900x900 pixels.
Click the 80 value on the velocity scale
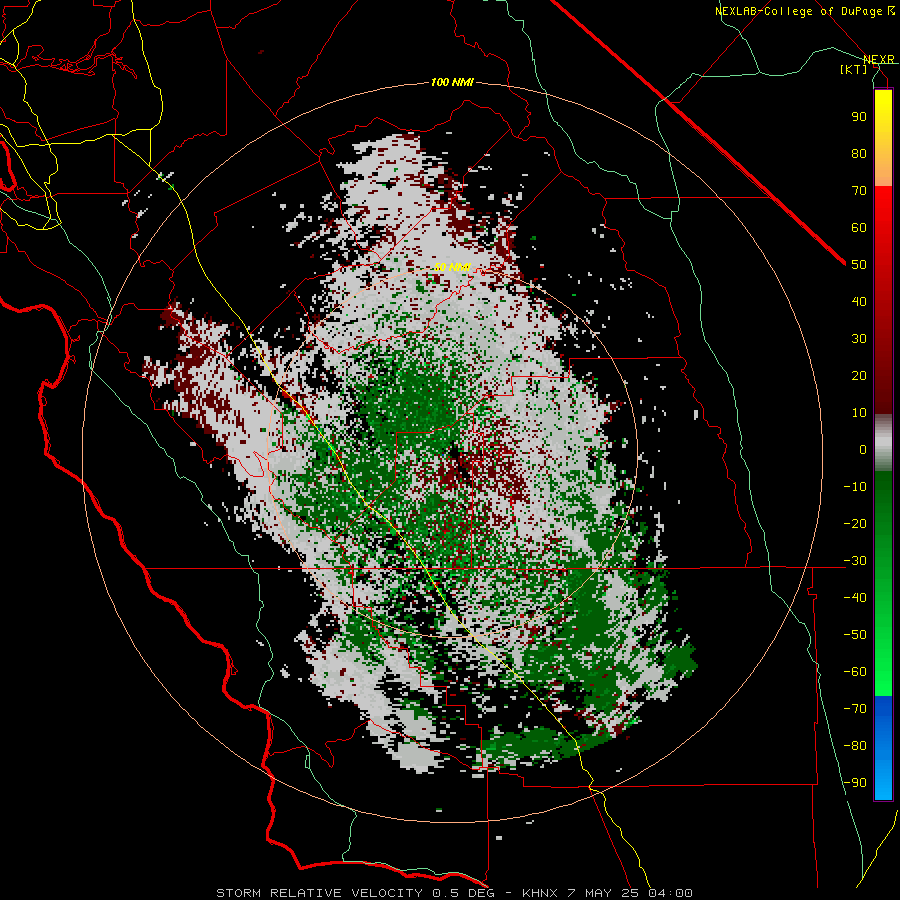(x=859, y=154)
